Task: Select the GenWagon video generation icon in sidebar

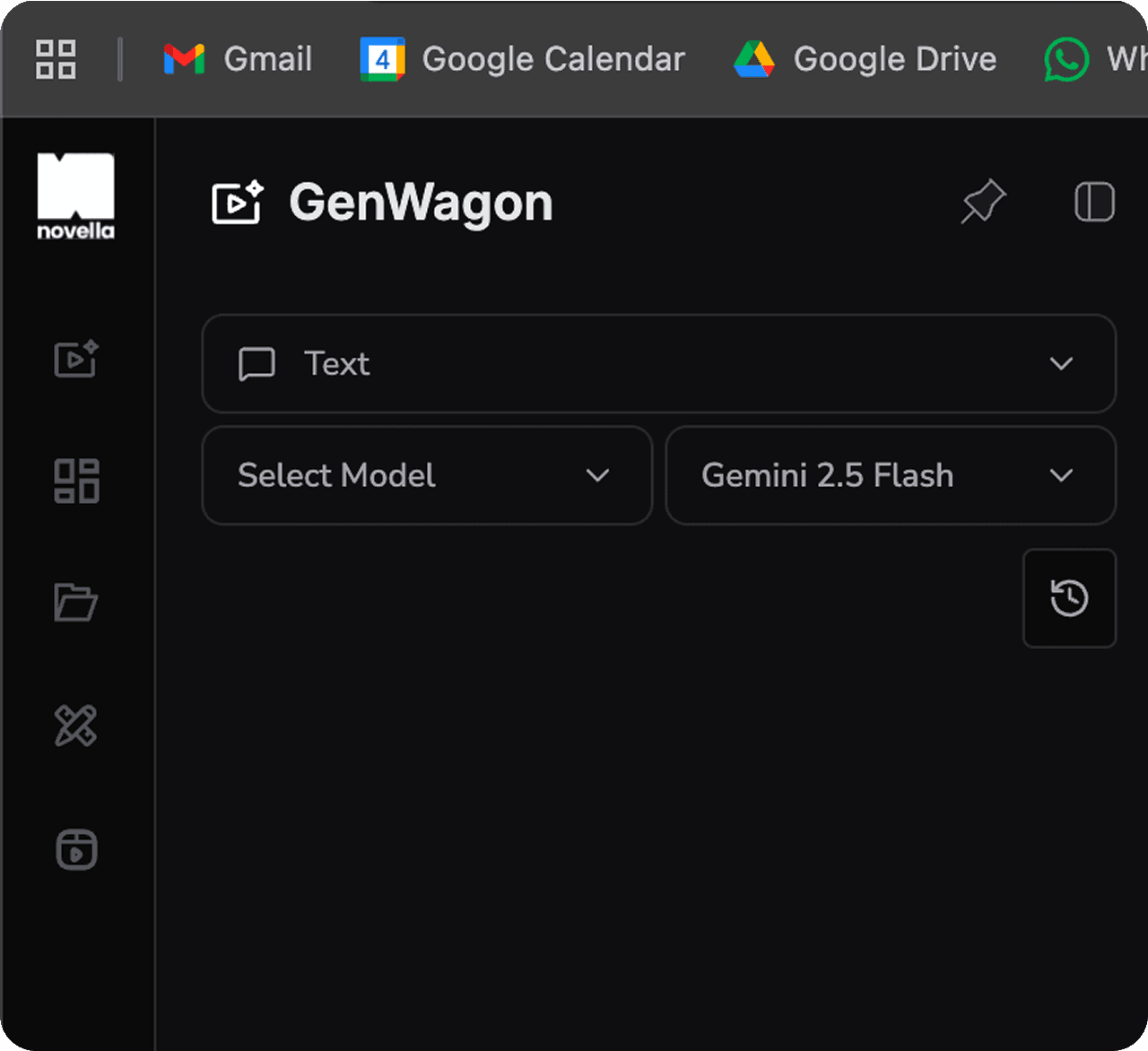Action: [x=76, y=360]
